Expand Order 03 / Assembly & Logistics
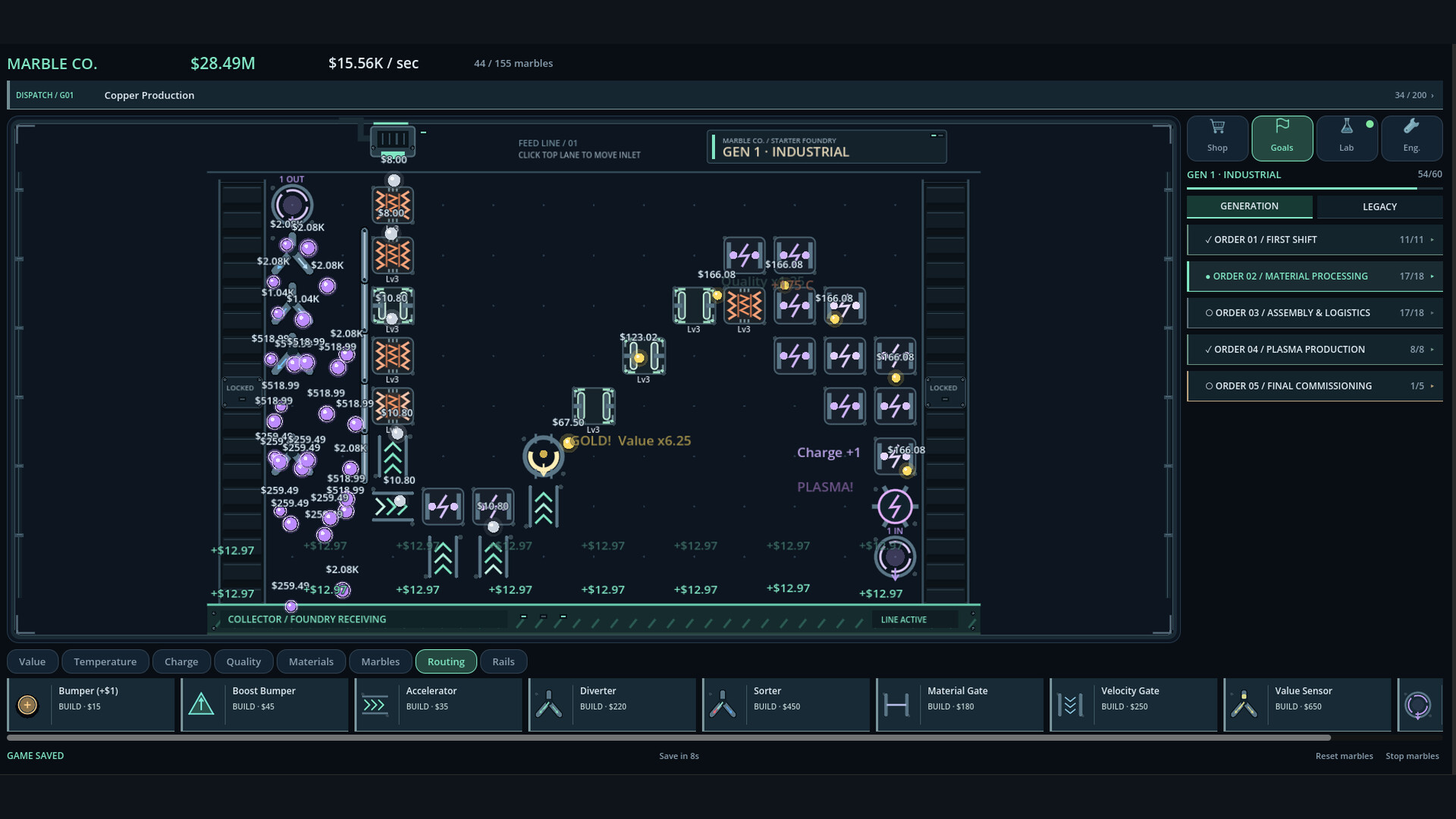 click(1315, 312)
